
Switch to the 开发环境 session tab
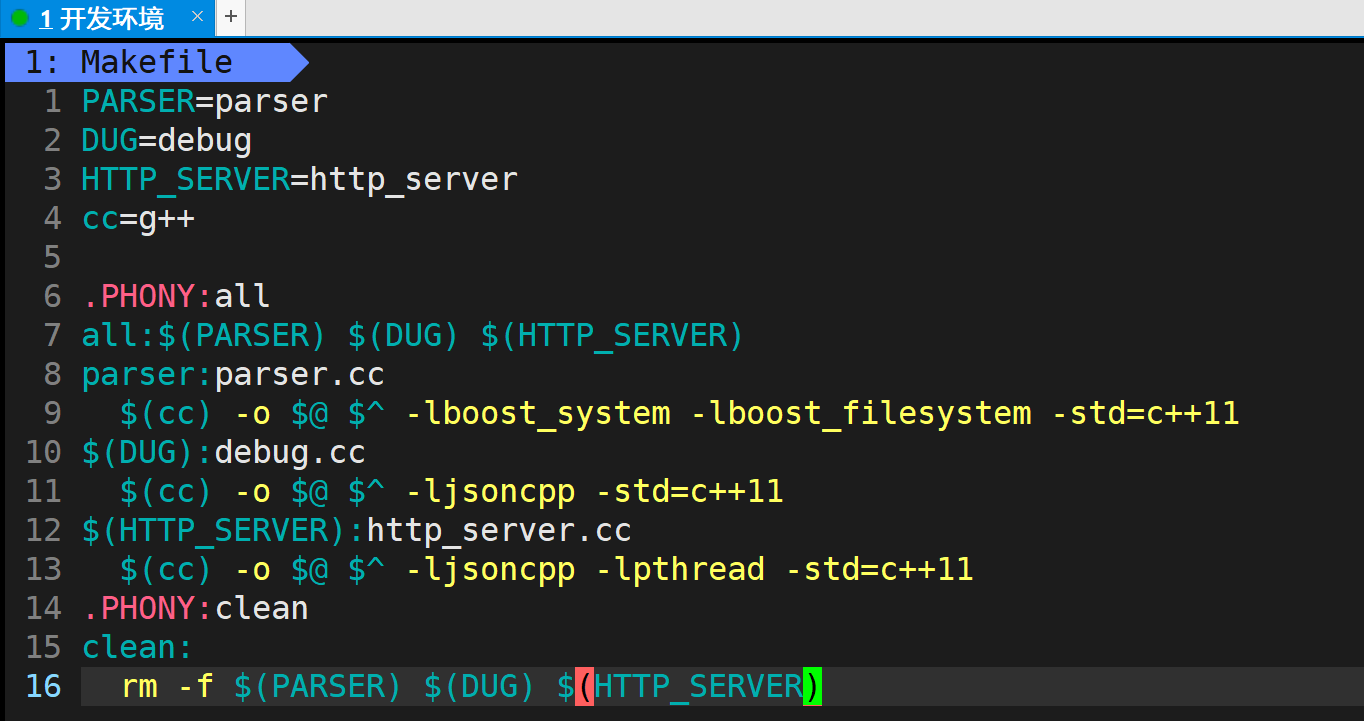pyautogui.click(x=107, y=17)
